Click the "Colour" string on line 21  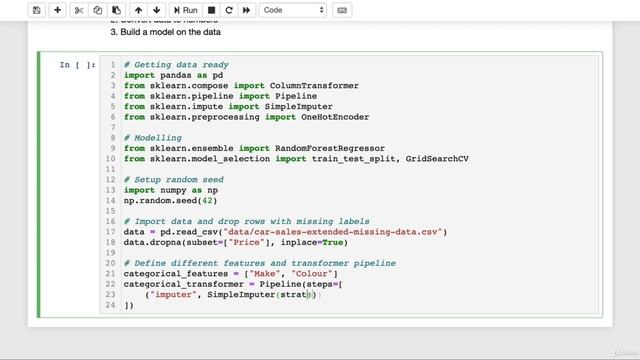click(x=312, y=274)
